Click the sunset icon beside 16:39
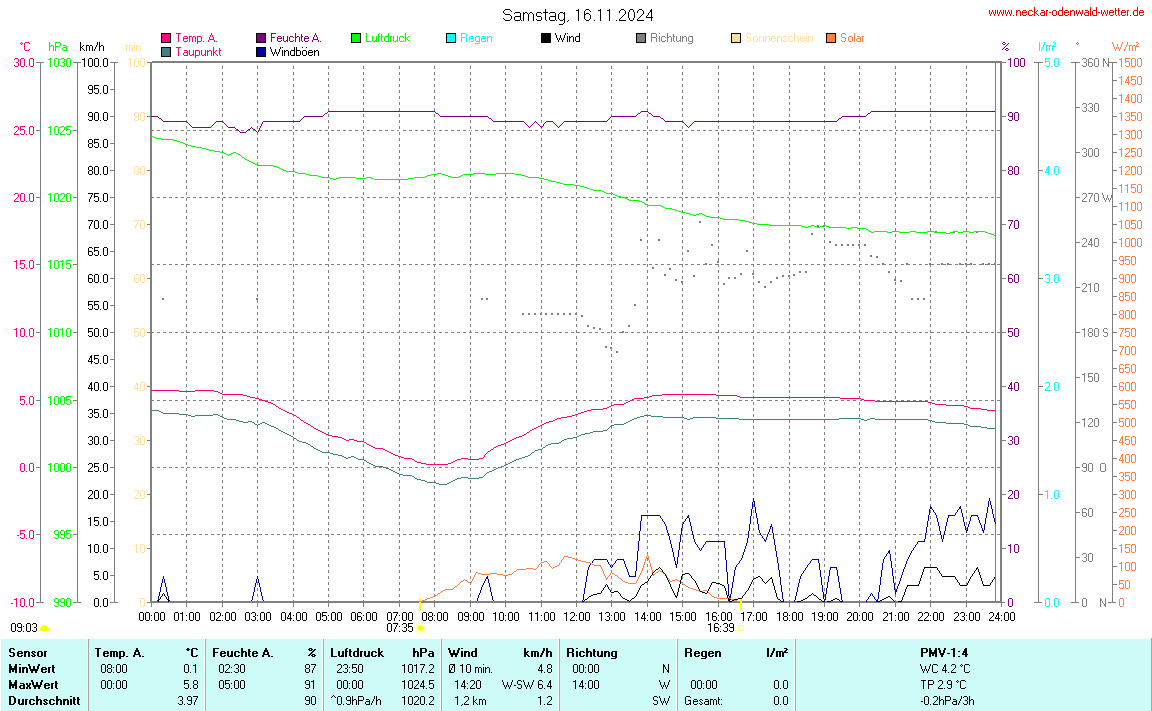The image size is (1152, 711). pyautogui.click(x=741, y=628)
